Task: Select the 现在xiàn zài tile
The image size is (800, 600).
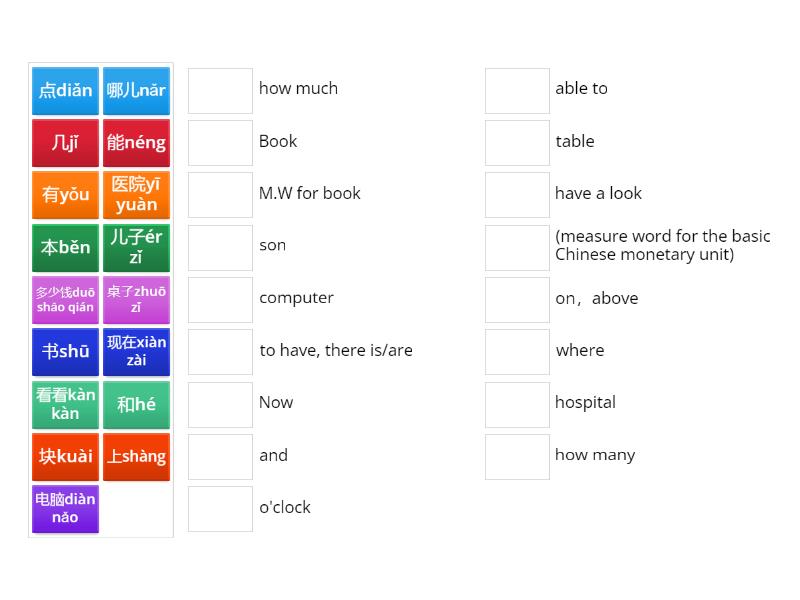Action: 136,352
